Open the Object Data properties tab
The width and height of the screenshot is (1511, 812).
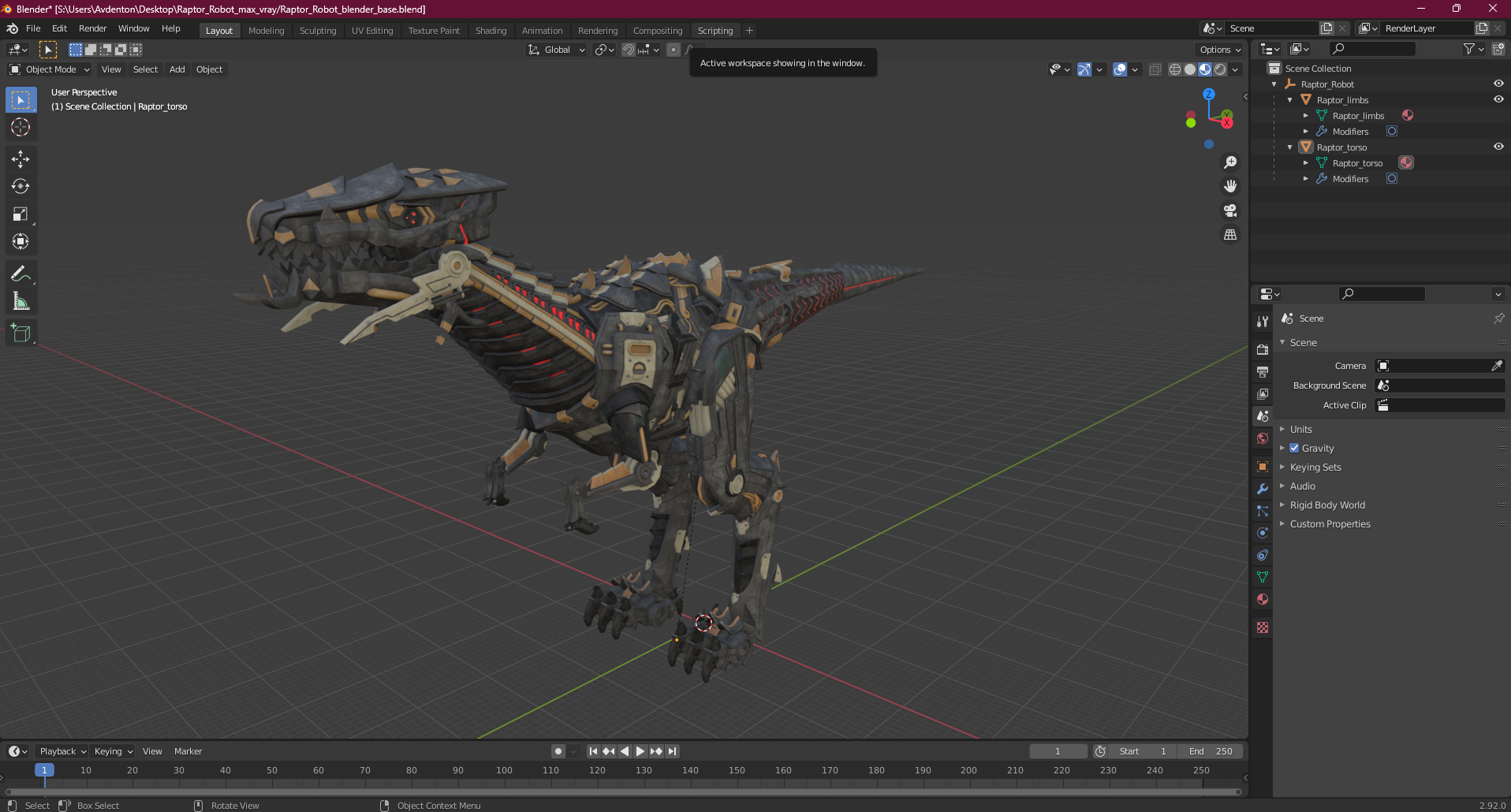tap(1263, 577)
